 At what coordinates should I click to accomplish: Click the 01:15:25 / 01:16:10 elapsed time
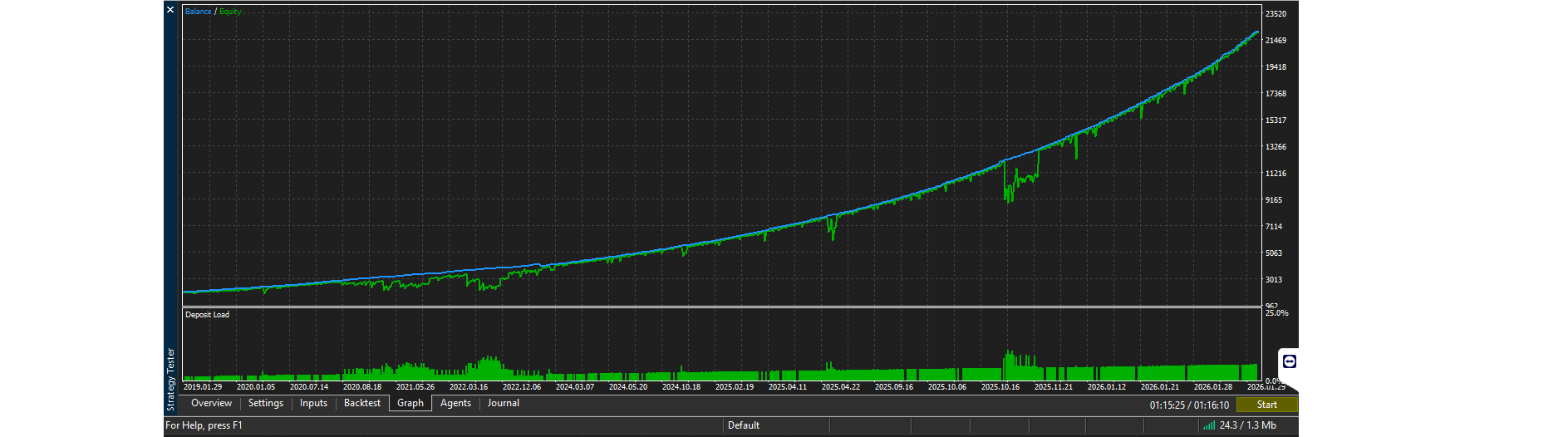pos(1189,405)
